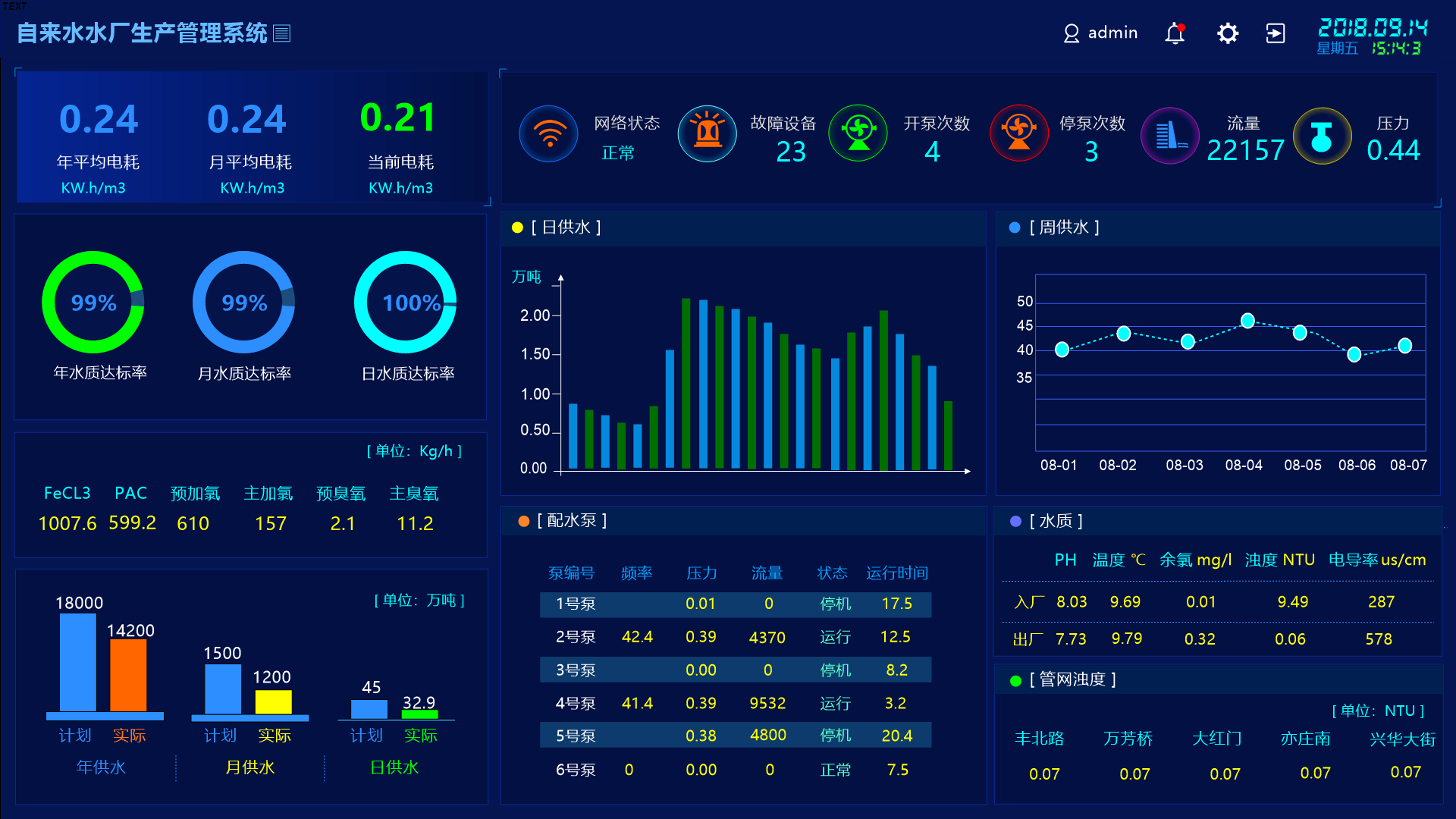Click the network status wifi icon

point(549,134)
